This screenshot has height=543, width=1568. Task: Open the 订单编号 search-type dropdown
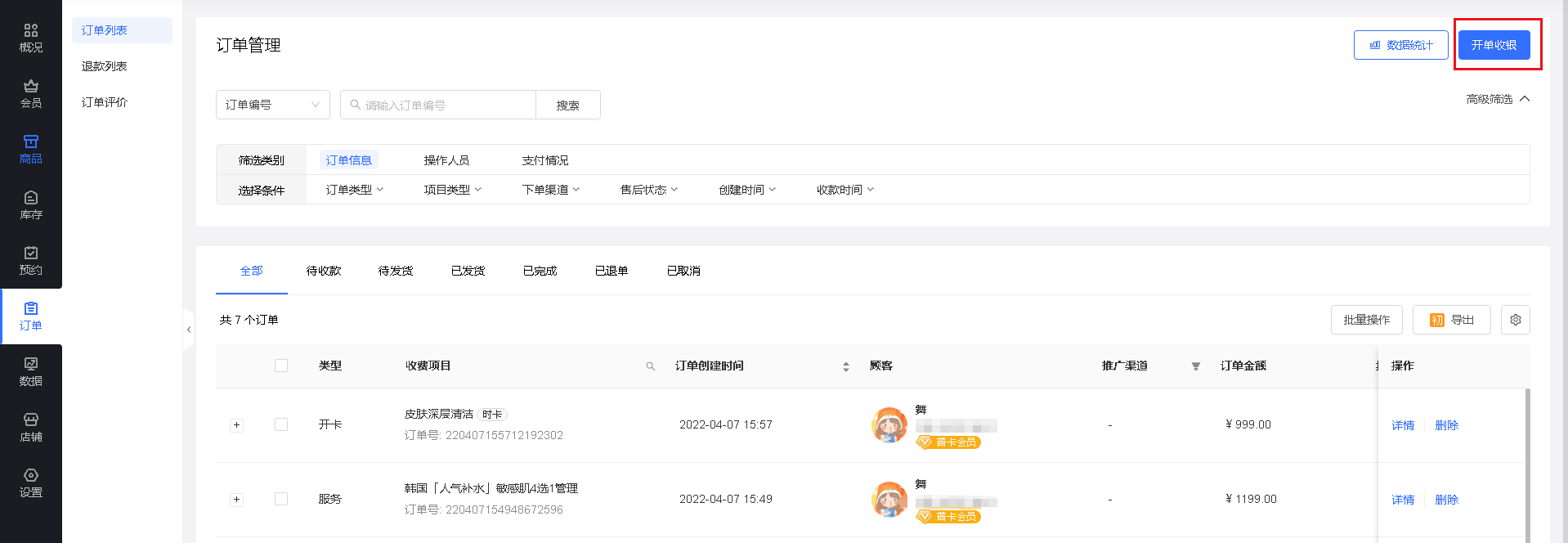(273, 105)
